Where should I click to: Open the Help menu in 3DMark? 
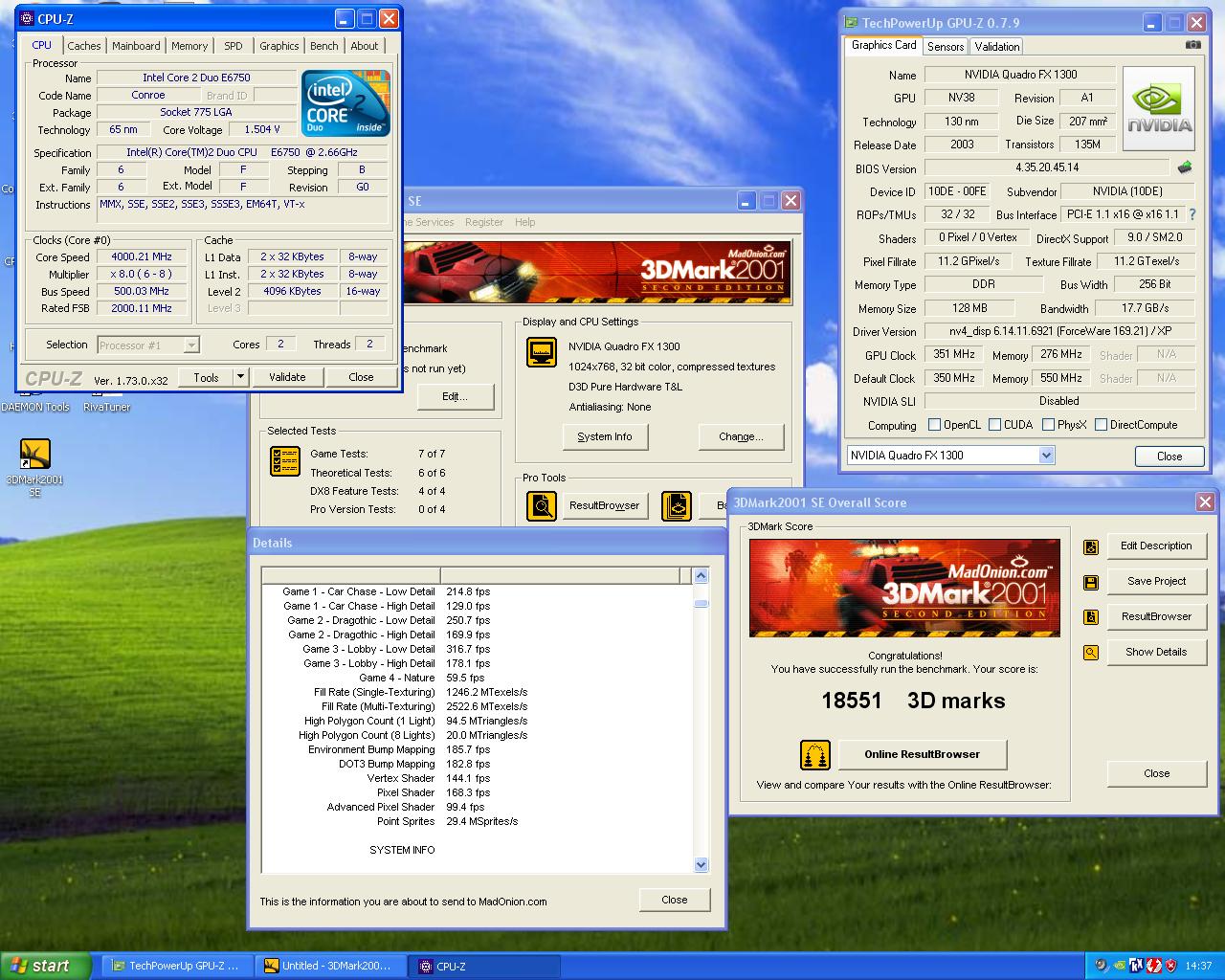click(x=525, y=222)
